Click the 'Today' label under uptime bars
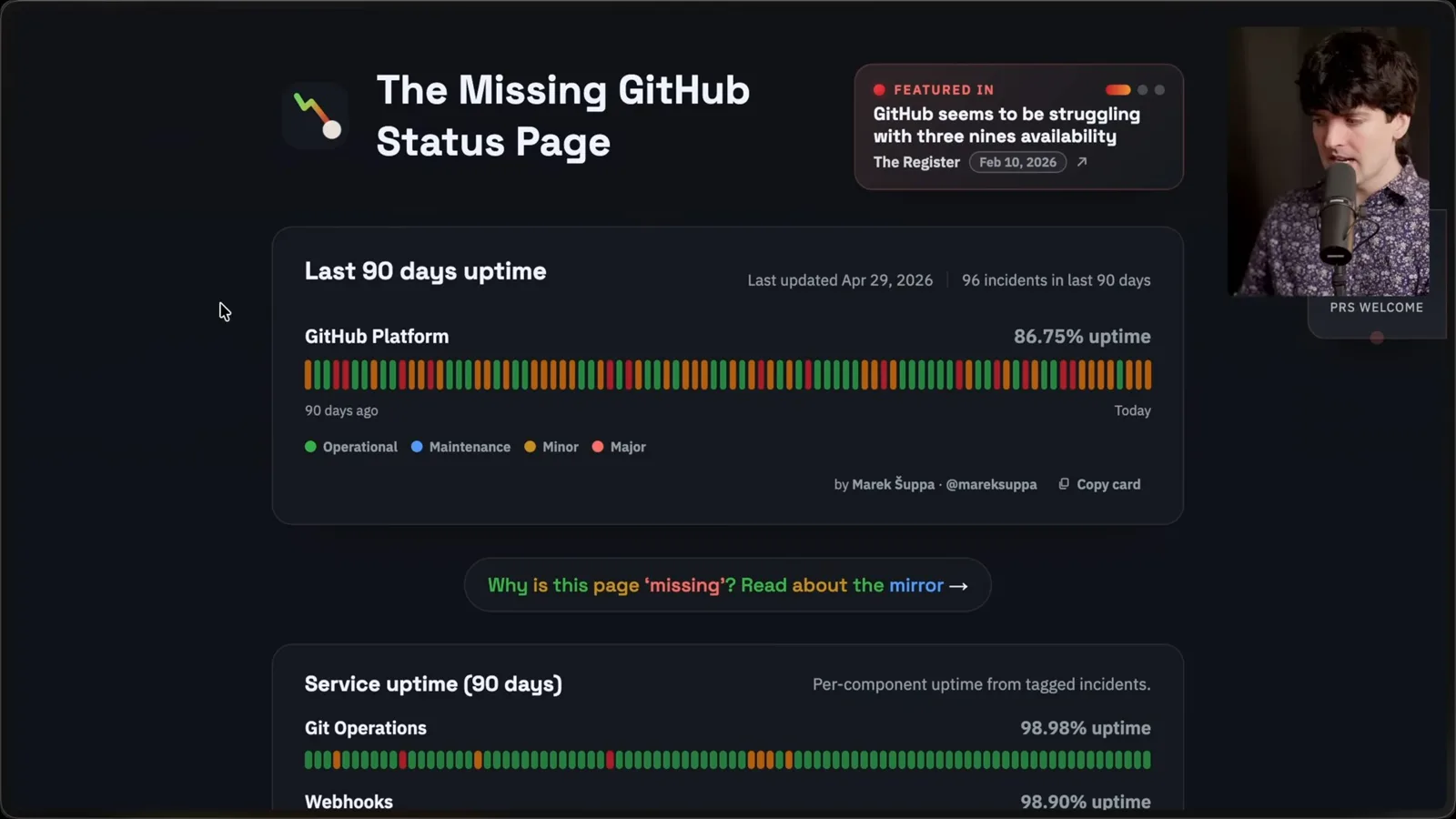 click(1132, 410)
